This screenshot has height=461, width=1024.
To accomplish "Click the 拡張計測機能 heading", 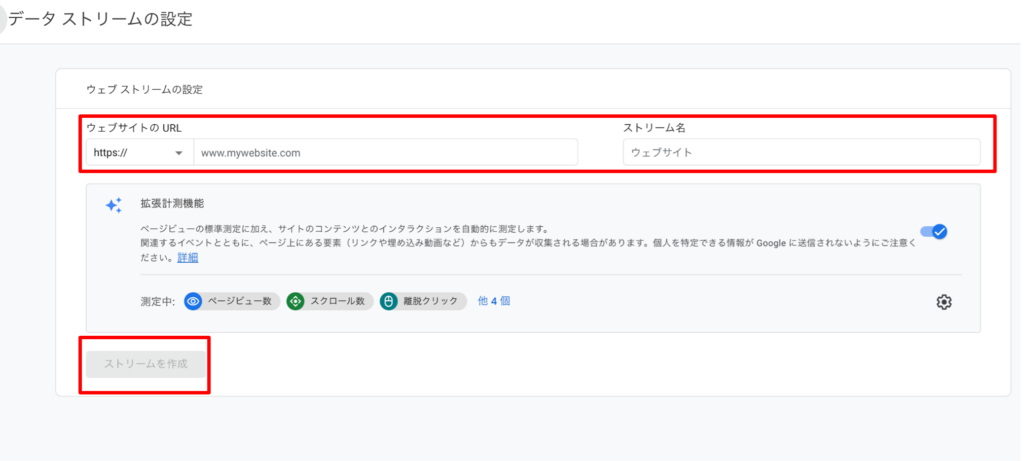I will click(x=172, y=204).
